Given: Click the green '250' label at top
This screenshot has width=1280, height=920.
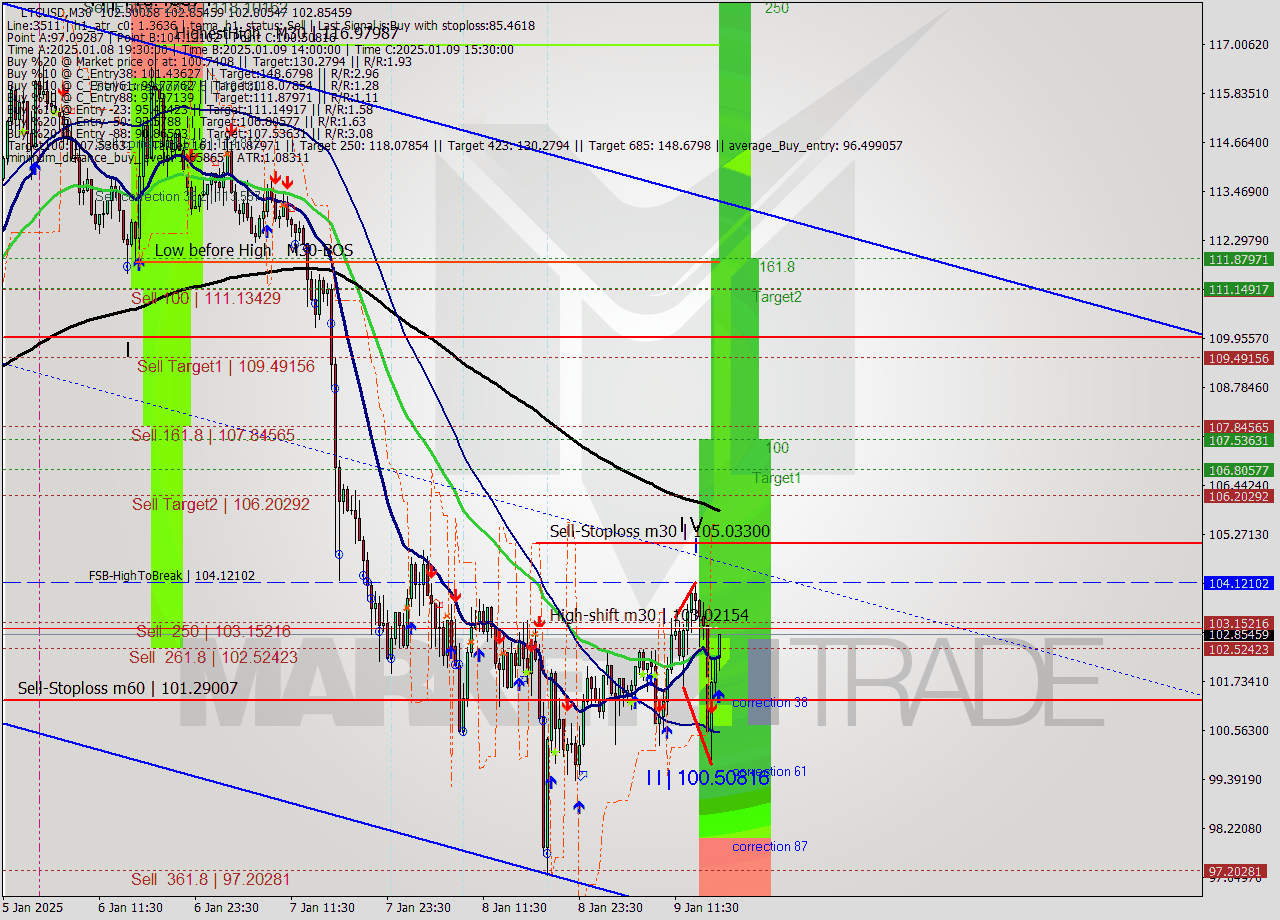Looking at the screenshot, I should (x=777, y=8).
